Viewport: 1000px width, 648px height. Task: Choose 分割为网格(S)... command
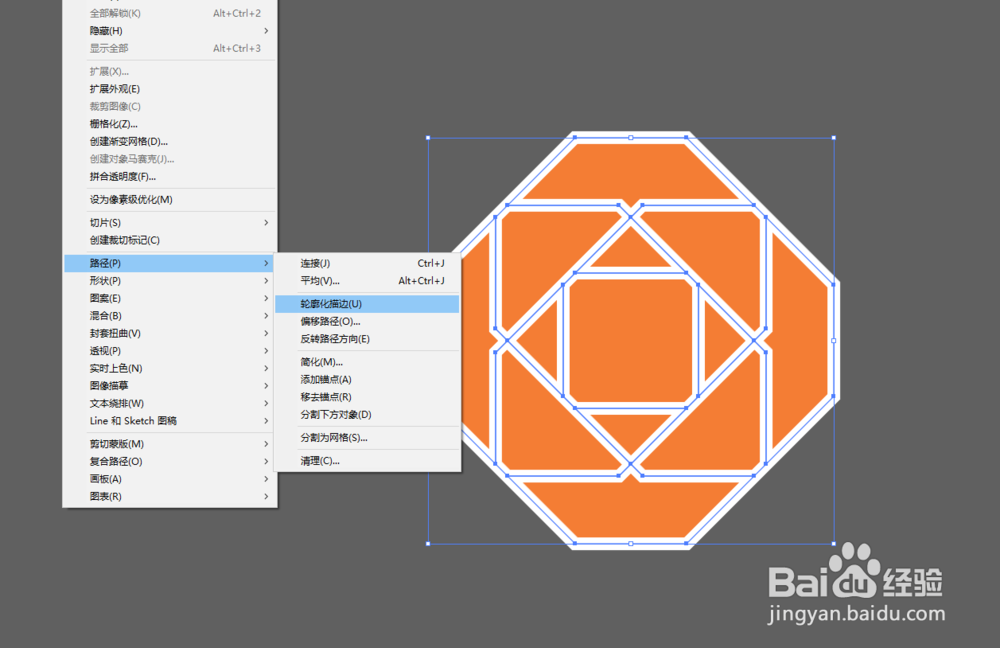pyautogui.click(x=367, y=438)
